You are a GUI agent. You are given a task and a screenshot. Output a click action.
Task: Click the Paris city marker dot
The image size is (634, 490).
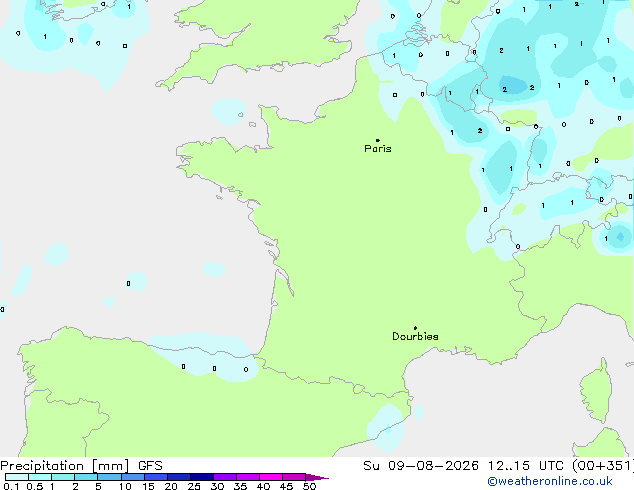pyautogui.click(x=378, y=140)
